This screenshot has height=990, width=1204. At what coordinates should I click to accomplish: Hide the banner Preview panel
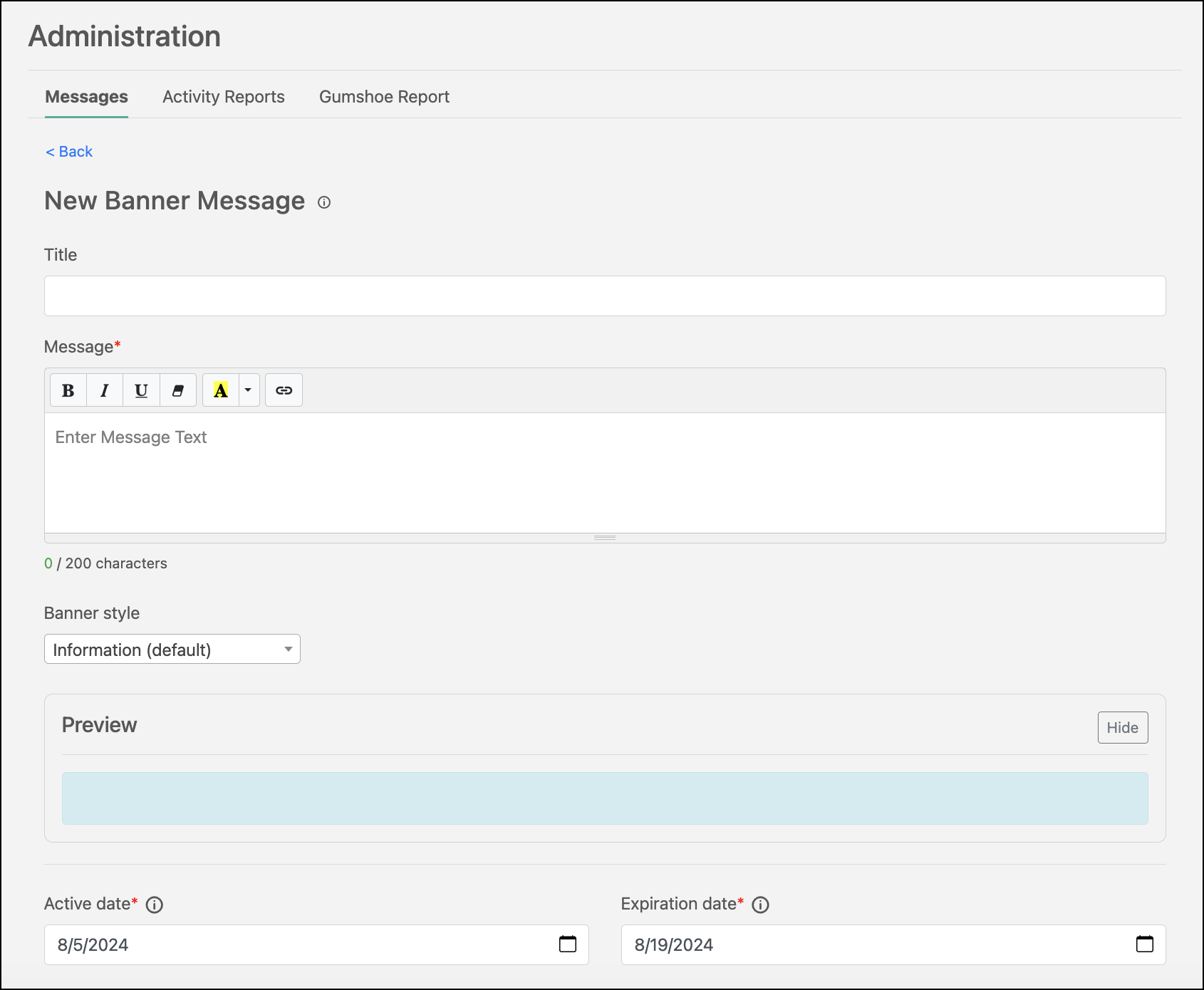1123,727
